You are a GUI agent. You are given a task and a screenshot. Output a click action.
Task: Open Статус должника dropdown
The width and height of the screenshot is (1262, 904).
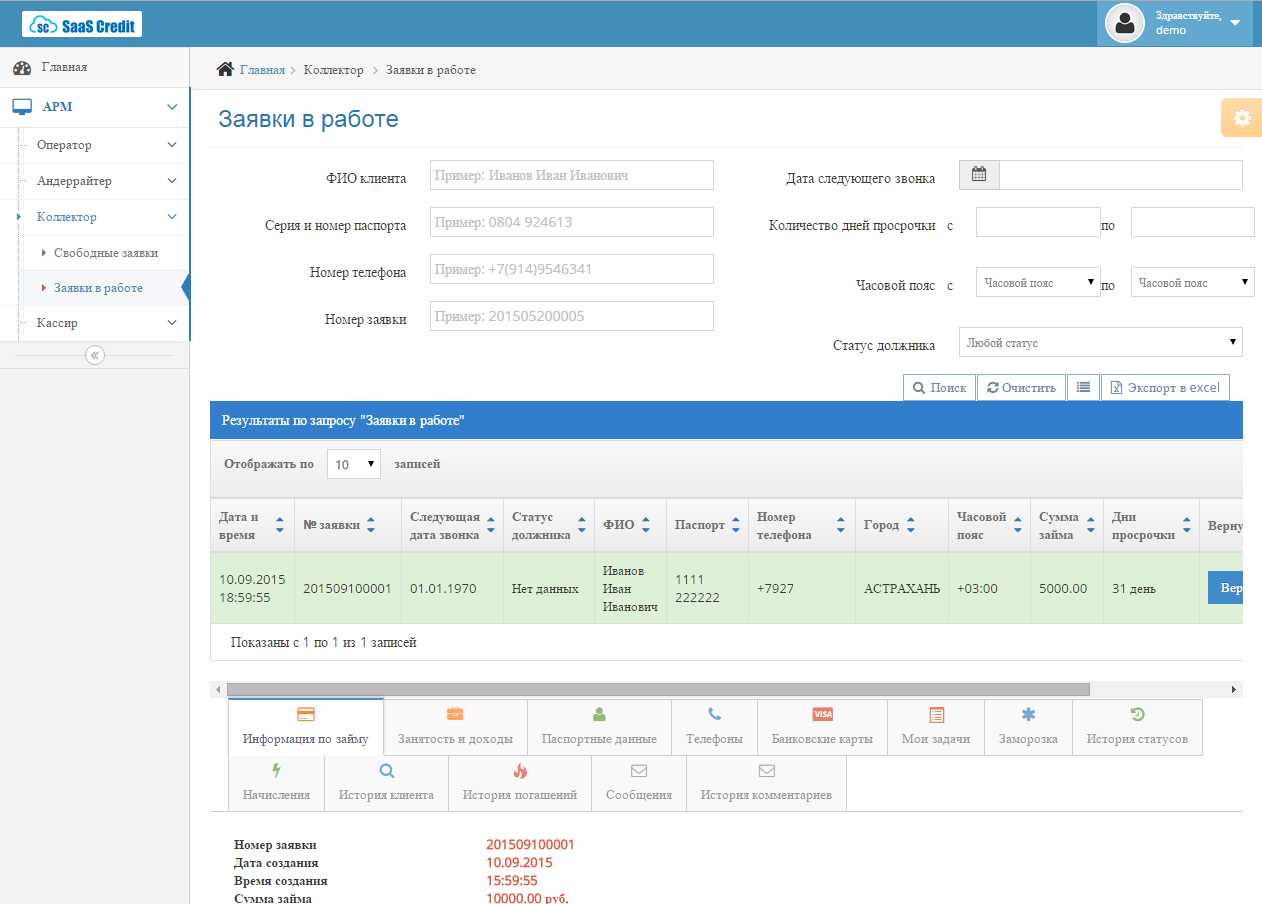tap(1100, 343)
